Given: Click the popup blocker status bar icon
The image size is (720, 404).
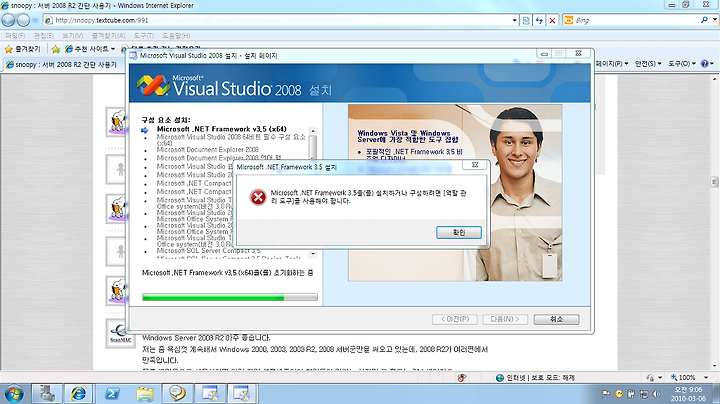Looking at the screenshot, I should 461,378.
